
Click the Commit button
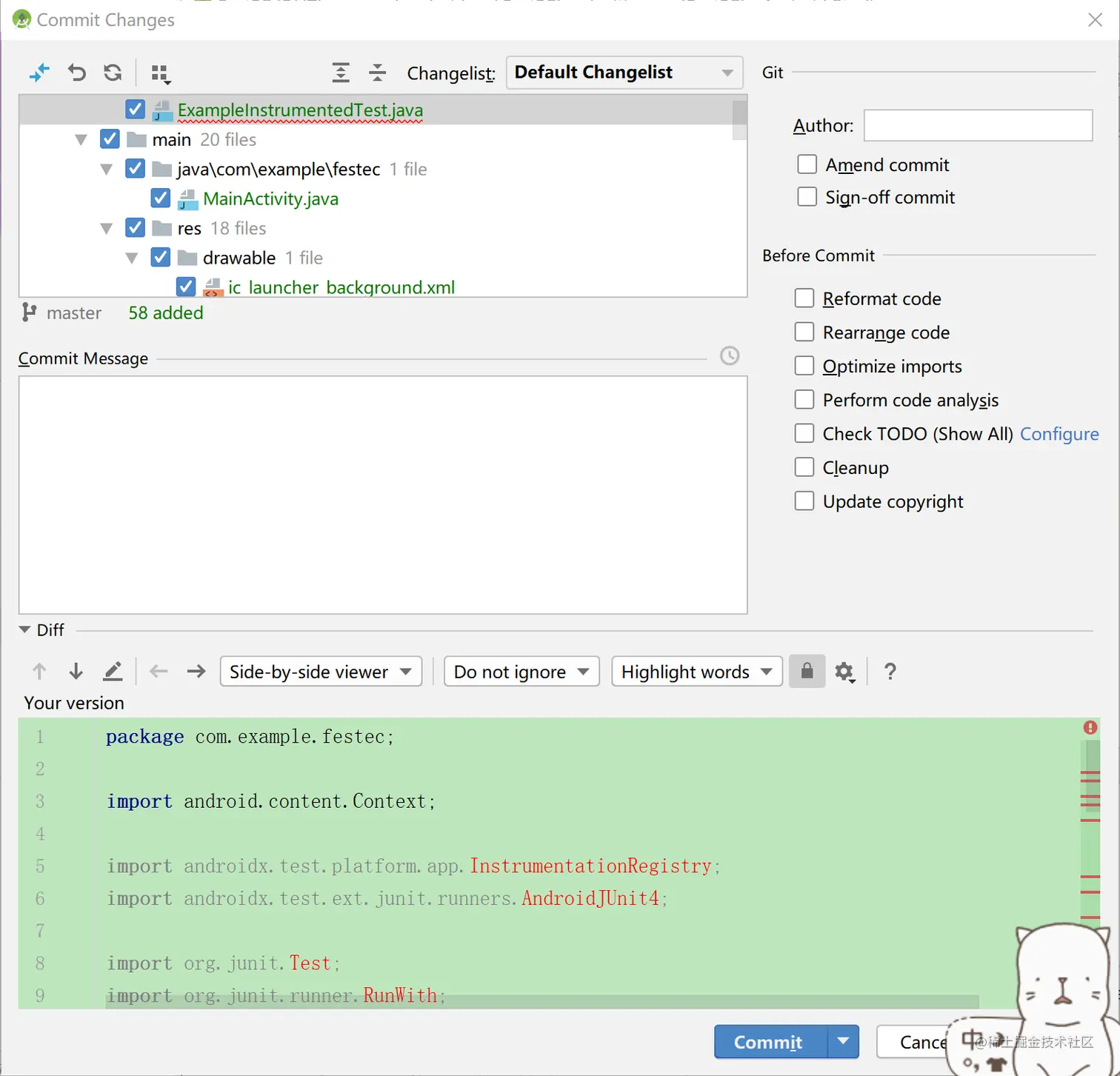click(770, 1042)
